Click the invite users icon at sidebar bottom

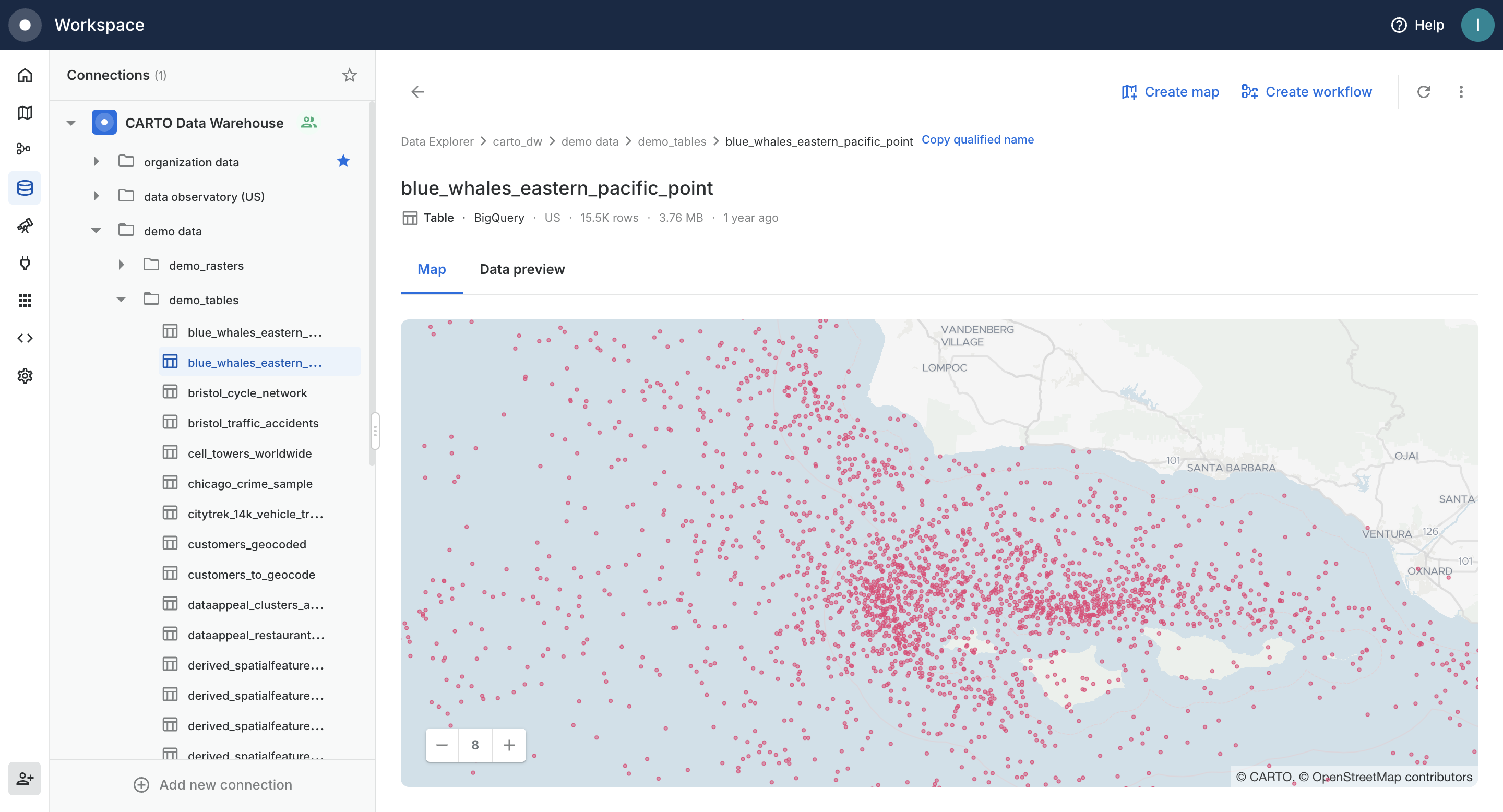click(x=25, y=779)
